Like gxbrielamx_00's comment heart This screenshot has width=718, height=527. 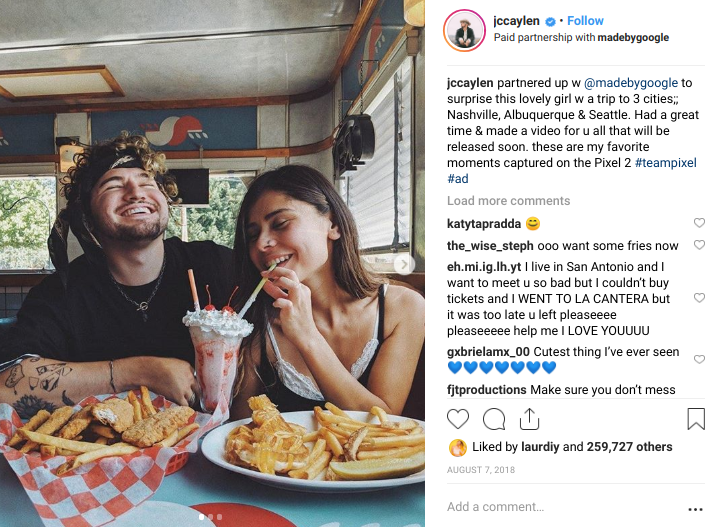[699, 359]
